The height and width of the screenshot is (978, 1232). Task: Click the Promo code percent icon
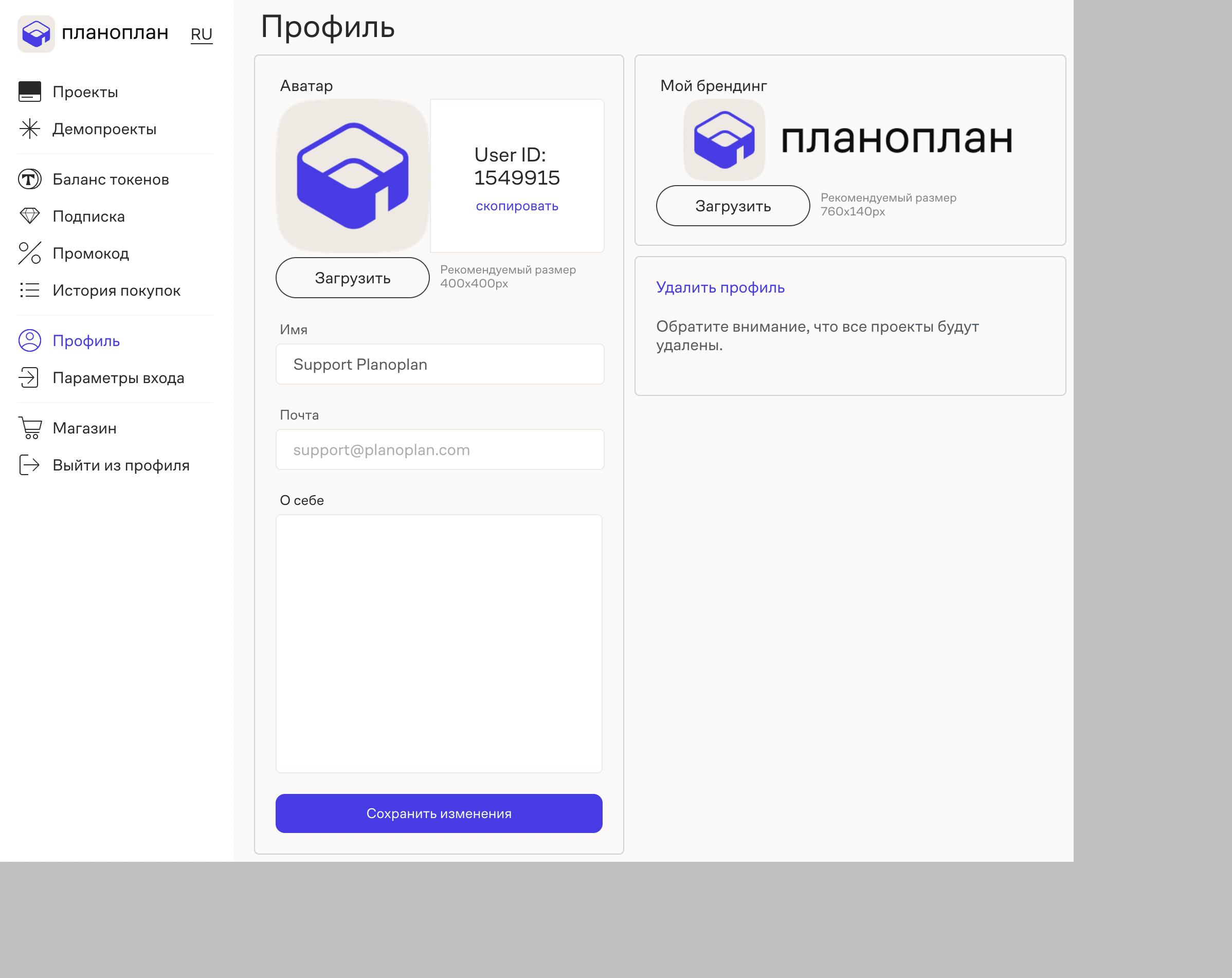30,252
